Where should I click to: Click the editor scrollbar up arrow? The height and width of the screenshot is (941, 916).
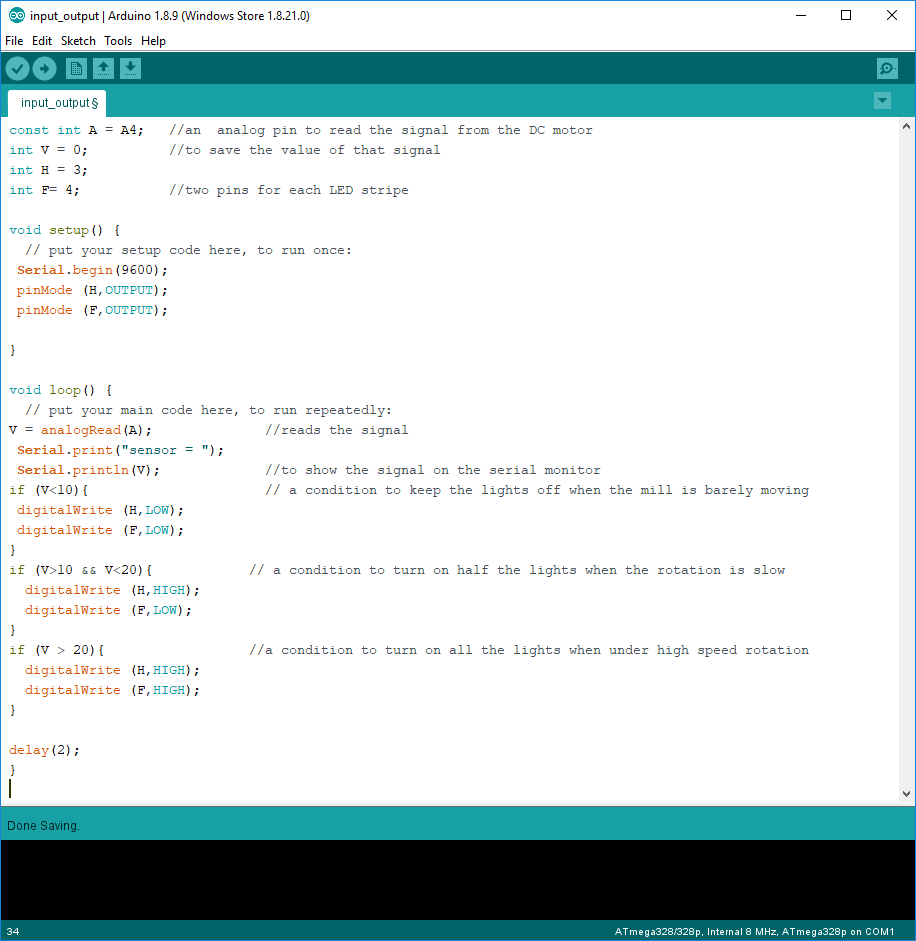click(x=906, y=126)
